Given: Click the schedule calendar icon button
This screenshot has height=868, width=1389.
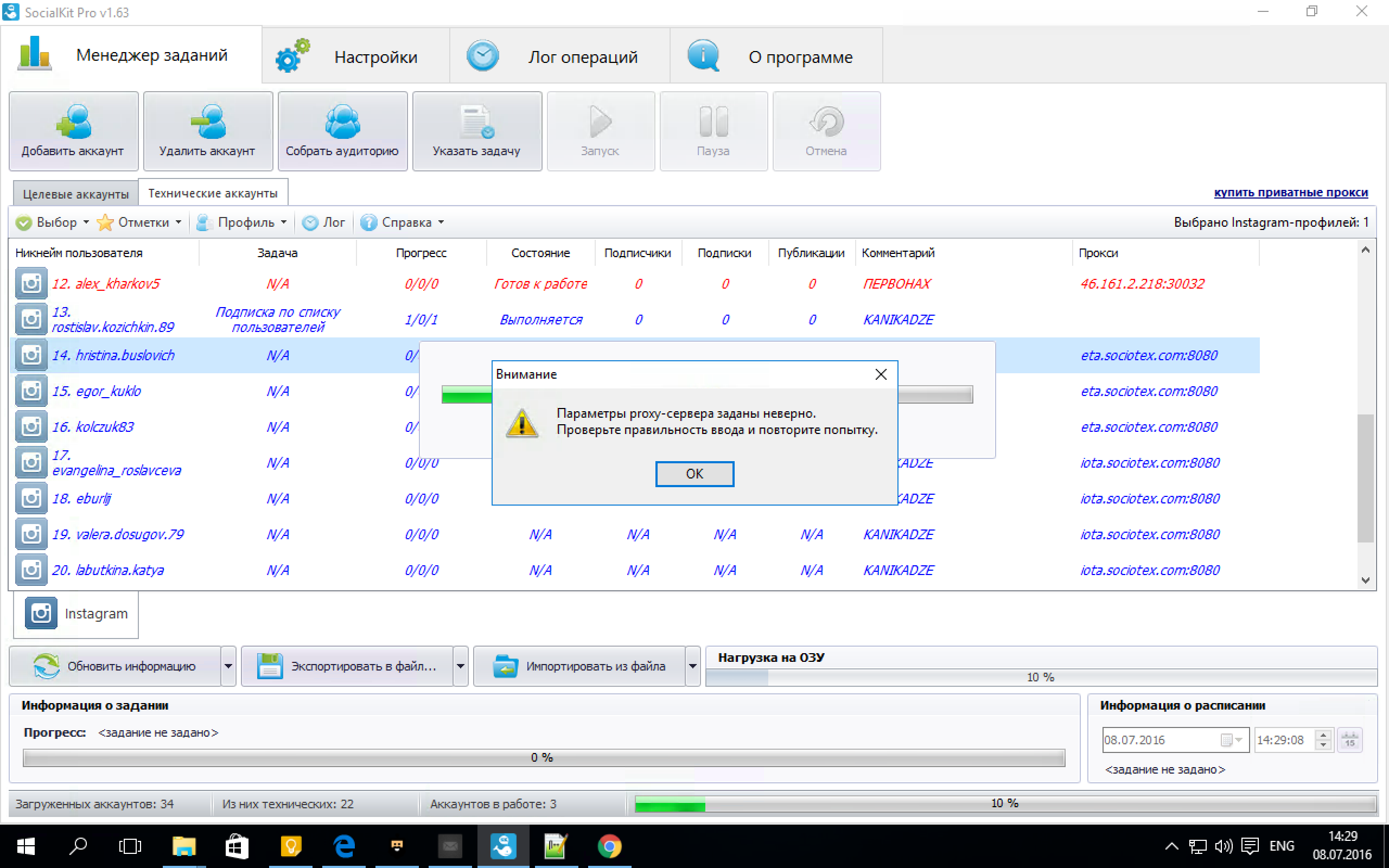Looking at the screenshot, I should [x=1350, y=740].
